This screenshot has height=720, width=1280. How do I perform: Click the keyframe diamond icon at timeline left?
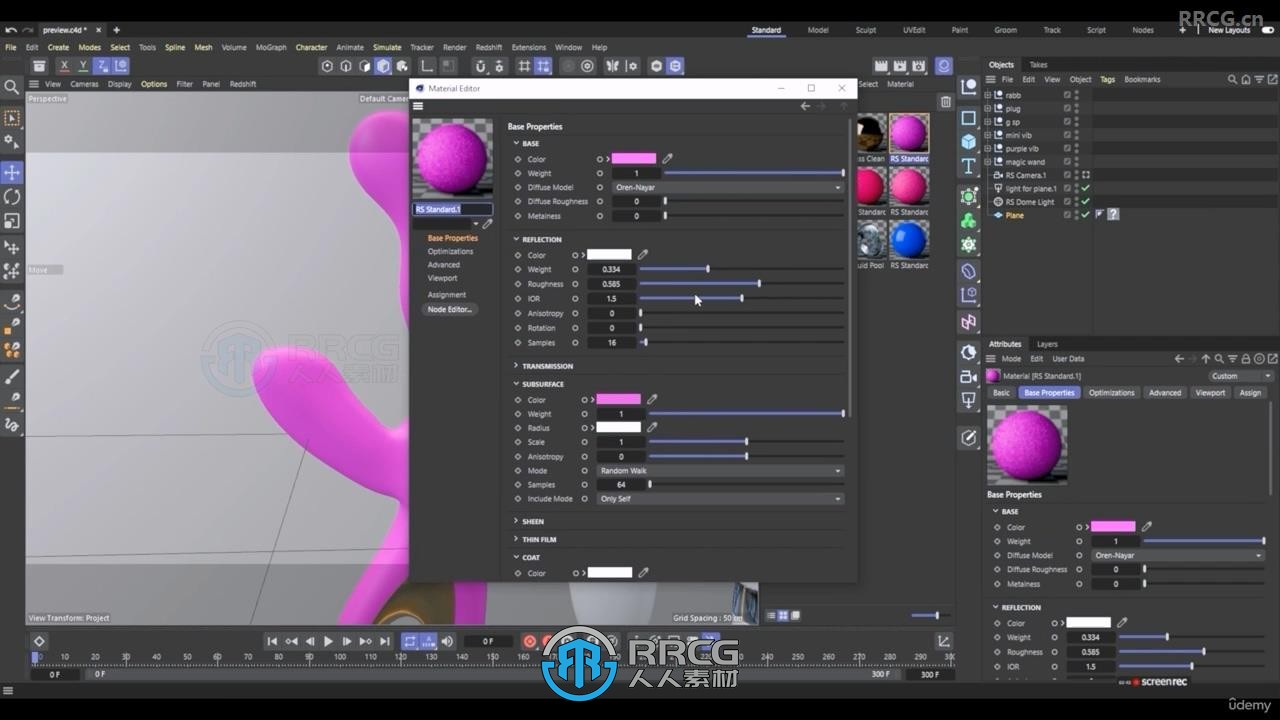tap(39, 641)
